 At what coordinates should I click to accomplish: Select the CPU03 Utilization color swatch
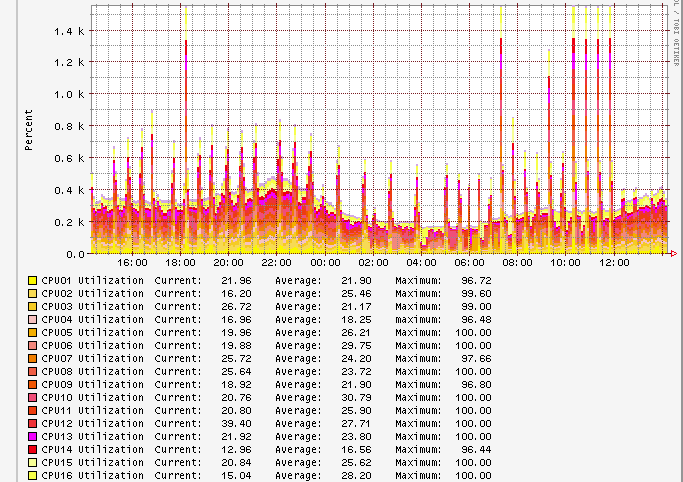(x=32, y=307)
